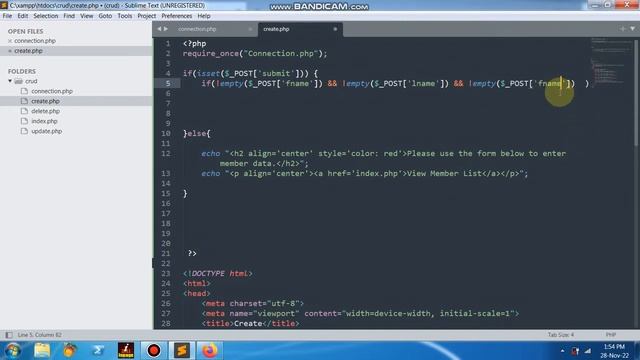Open File Explorer from taskbar
The image size is (640, 360).
[x=42, y=350]
